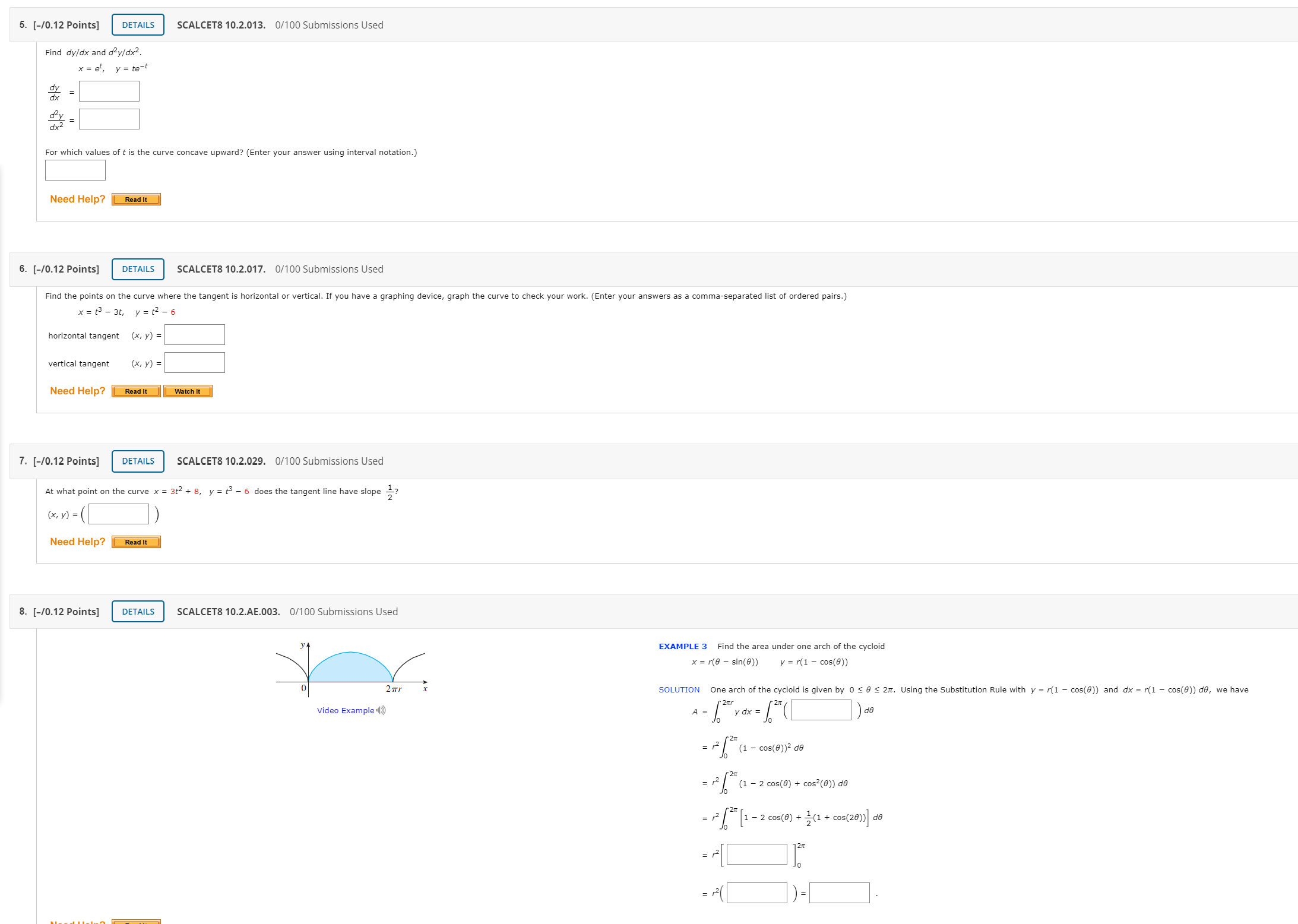Click Read It under question 7
Screen dimensions: 1298x924
click(136, 542)
